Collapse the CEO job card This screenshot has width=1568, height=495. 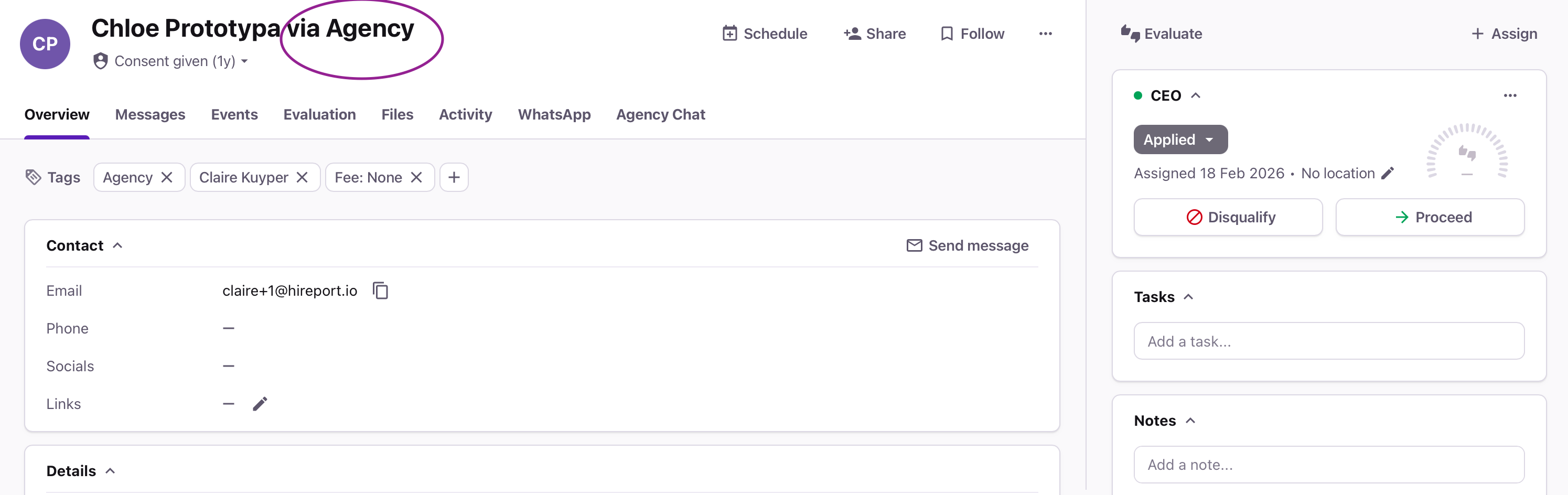click(x=1195, y=95)
